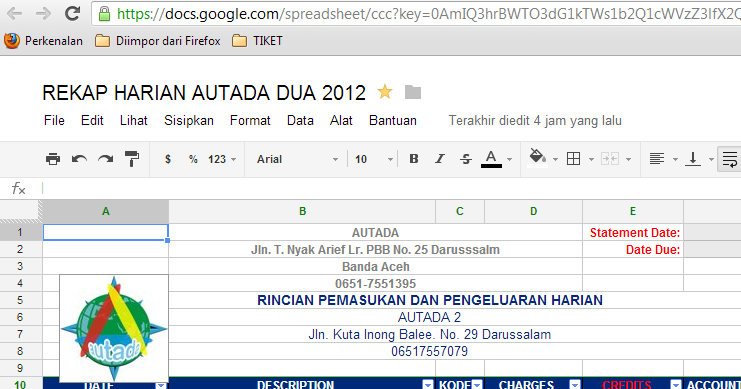The image size is (741, 389).
Task: Open horizontal align options
Action: click(x=656, y=159)
